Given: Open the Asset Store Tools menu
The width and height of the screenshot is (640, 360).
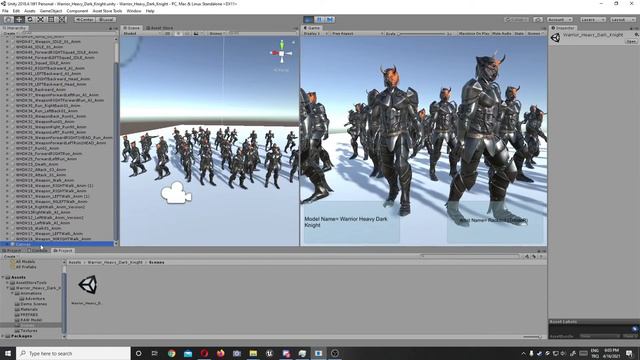Looking at the screenshot, I should coord(107,11).
